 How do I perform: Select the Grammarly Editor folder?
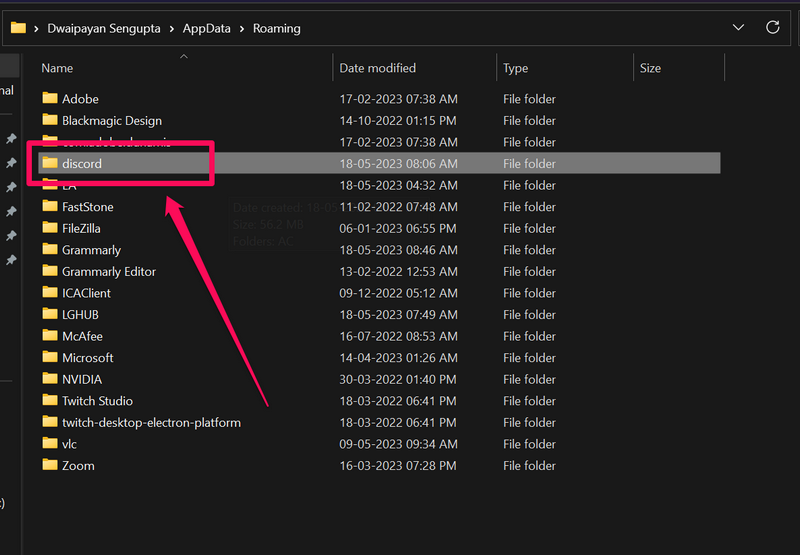tap(109, 272)
